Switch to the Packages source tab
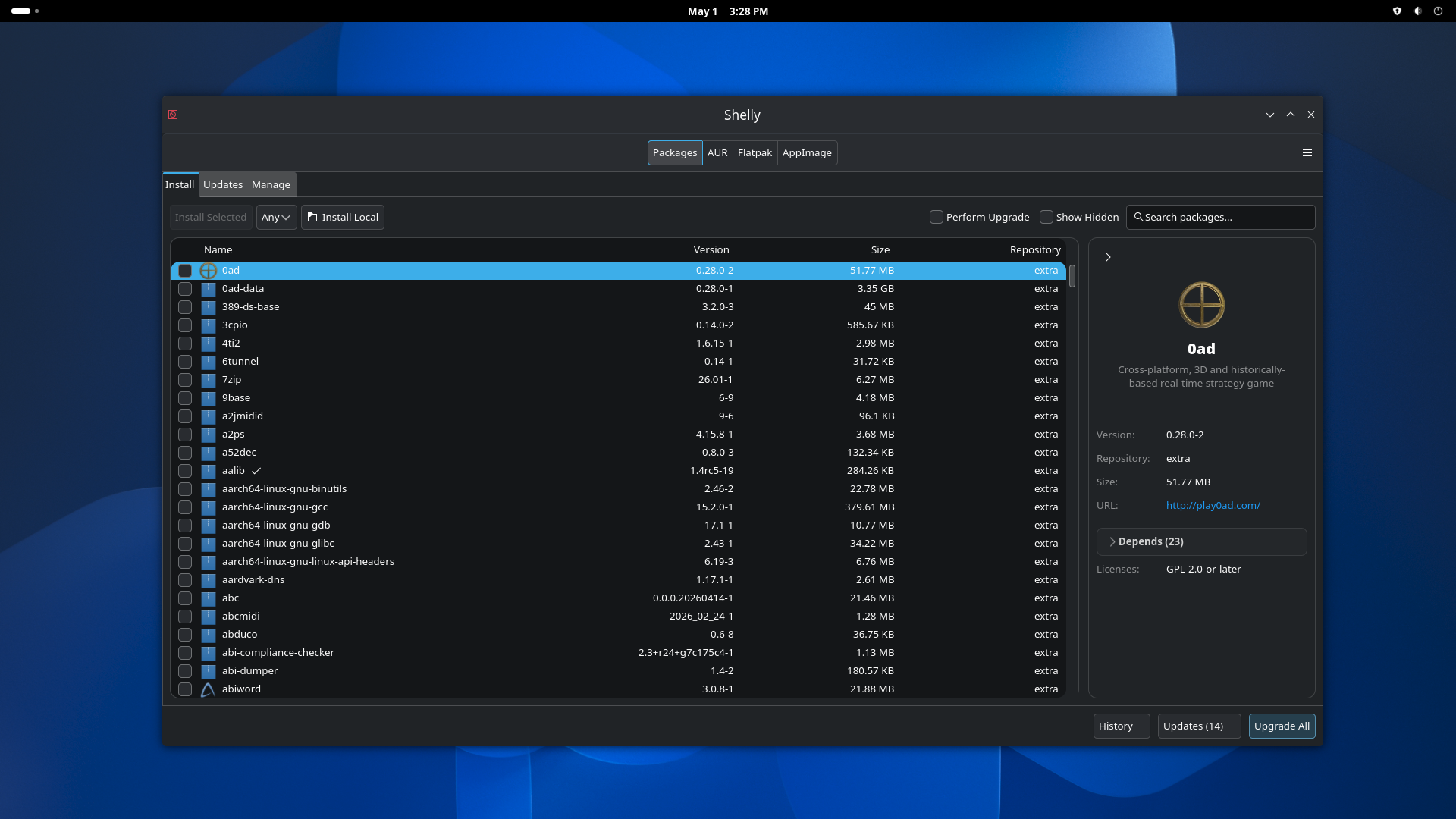Viewport: 1456px width, 819px height. point(675,152)
